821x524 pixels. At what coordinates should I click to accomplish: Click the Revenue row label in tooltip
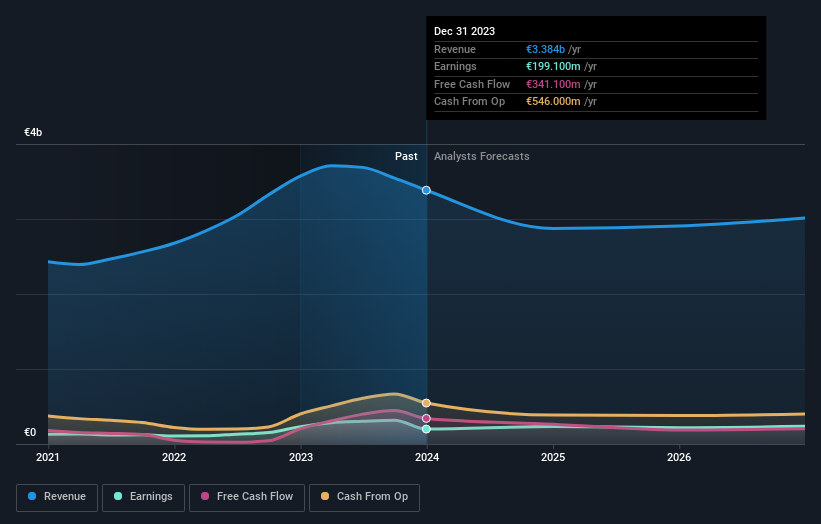pos(455,49)
